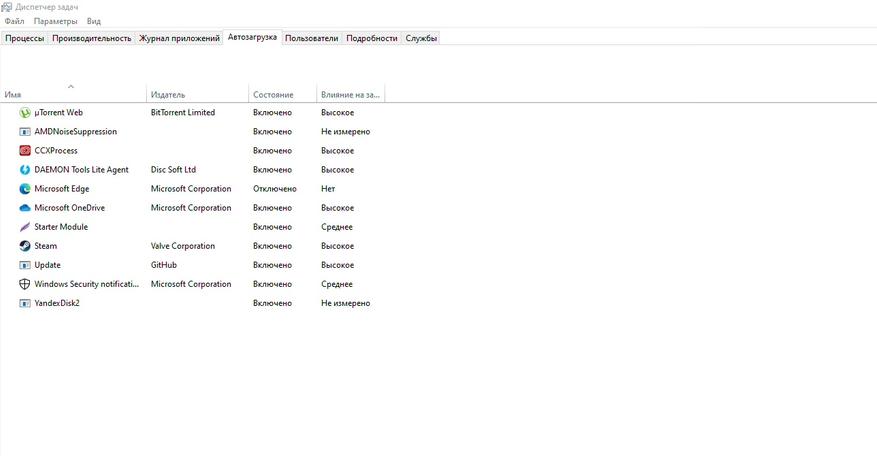Click Высокое impact of µTorrent Web

pyautogui.click(x=337, y=112)
